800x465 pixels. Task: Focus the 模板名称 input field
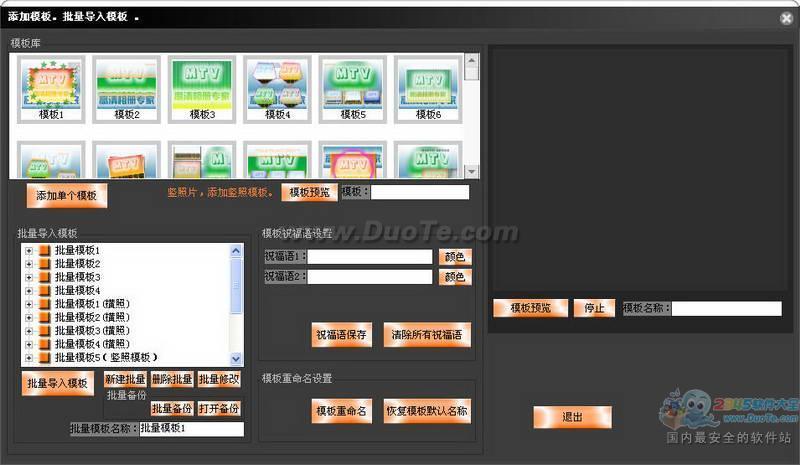coord(727,308)
